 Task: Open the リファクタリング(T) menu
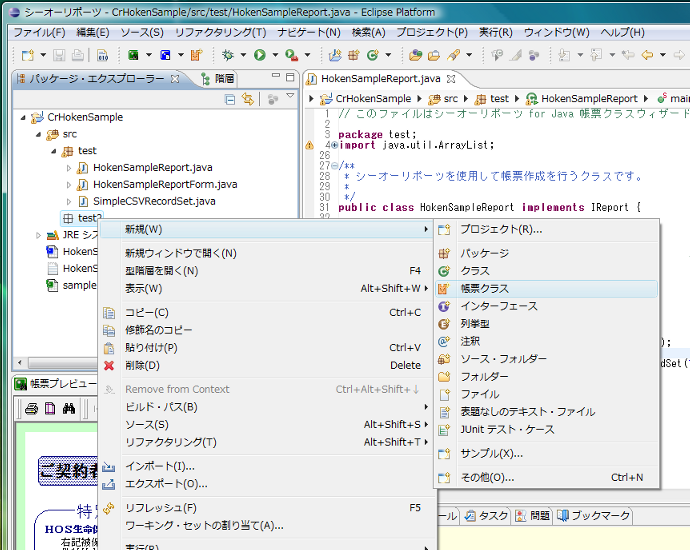220,33
